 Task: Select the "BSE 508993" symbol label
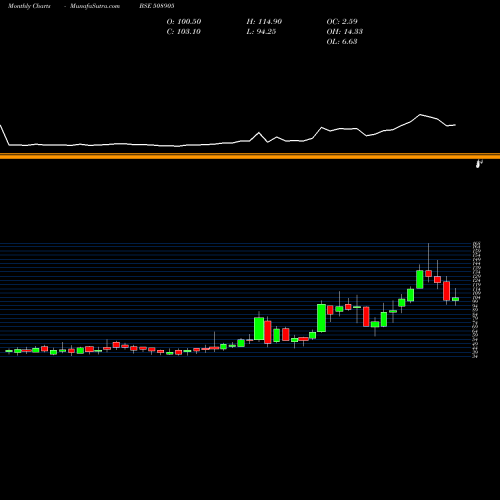[x=157, y=6]
